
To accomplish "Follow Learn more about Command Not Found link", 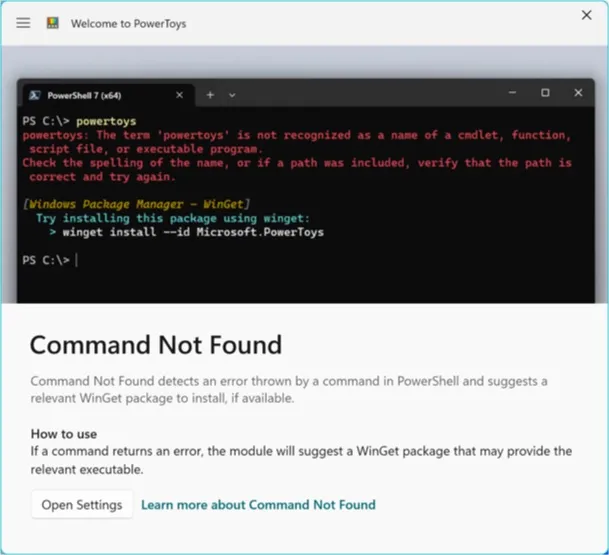I will pyautogui.click(x=258, y=504).
